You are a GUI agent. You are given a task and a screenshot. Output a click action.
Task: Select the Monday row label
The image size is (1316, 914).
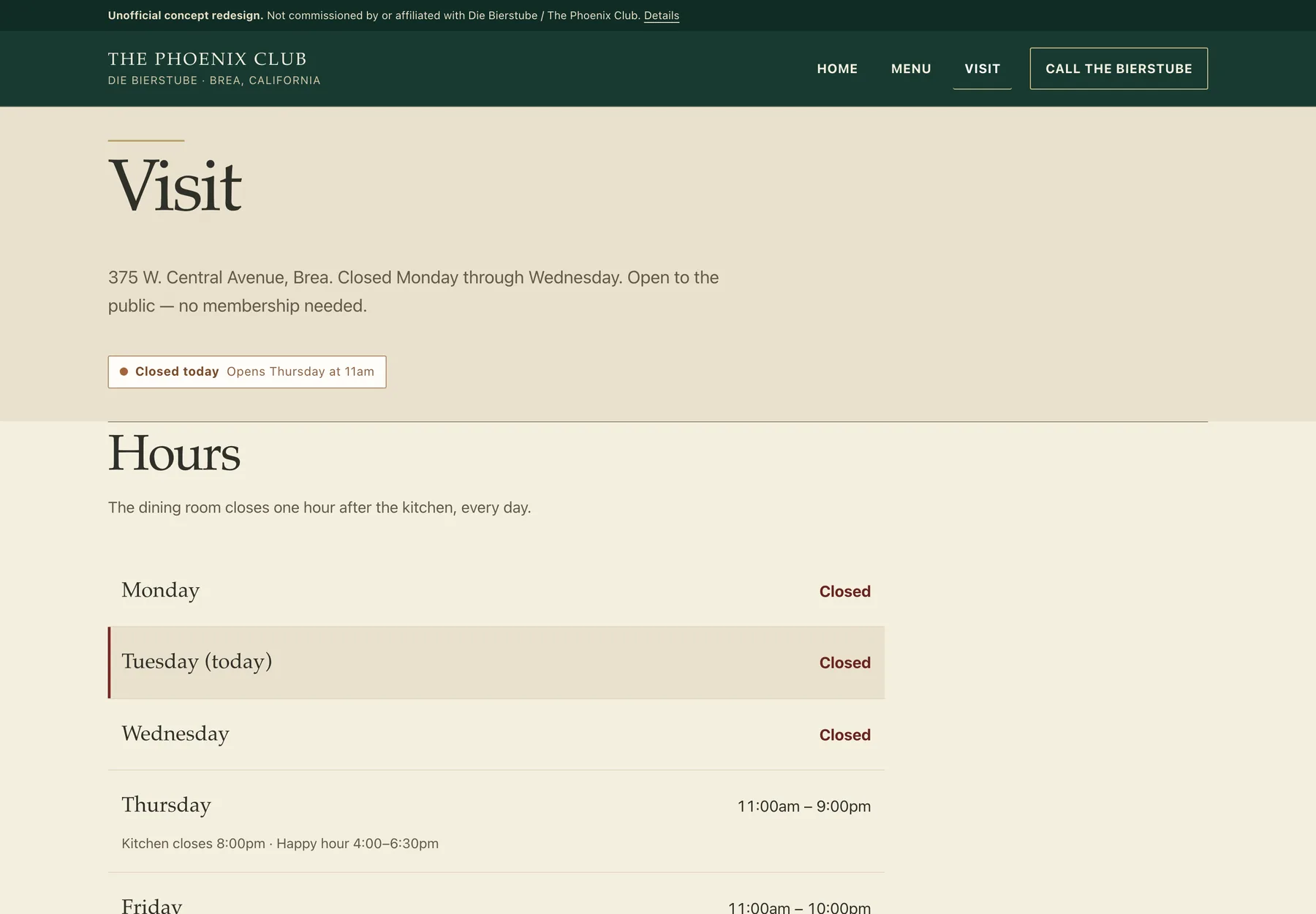click(160, 590)
